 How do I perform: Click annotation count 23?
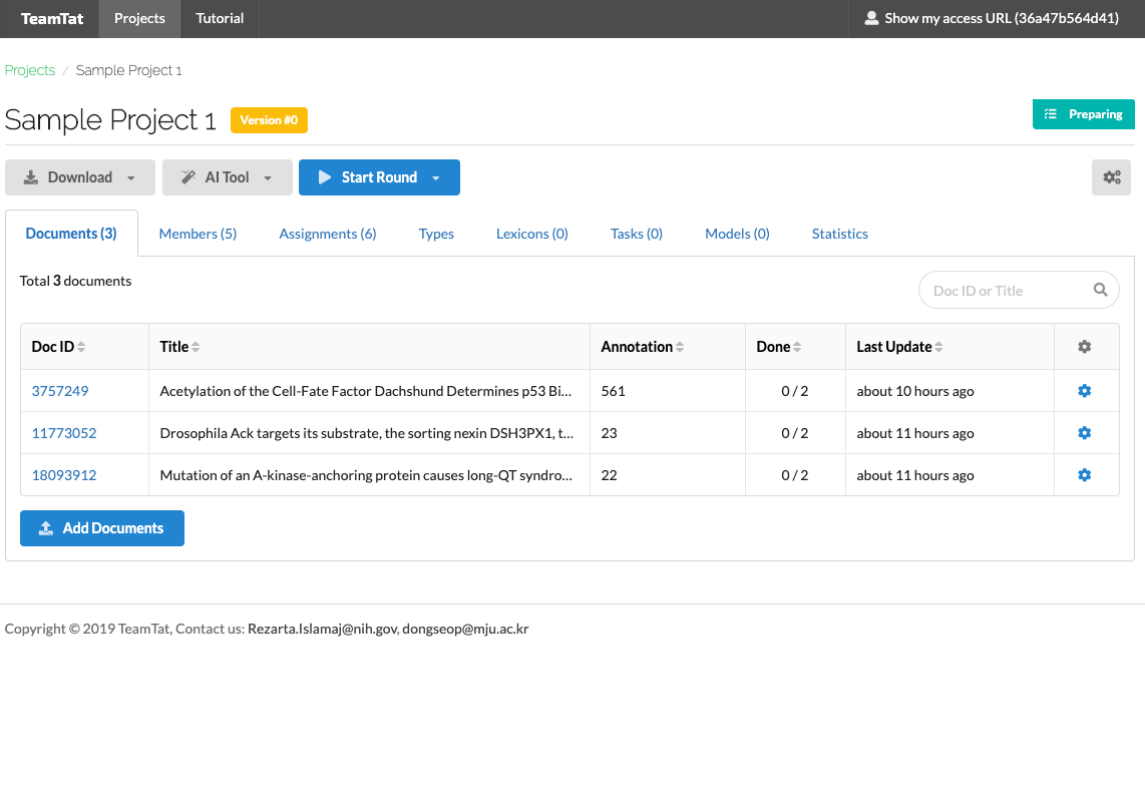tap(609, 433)
